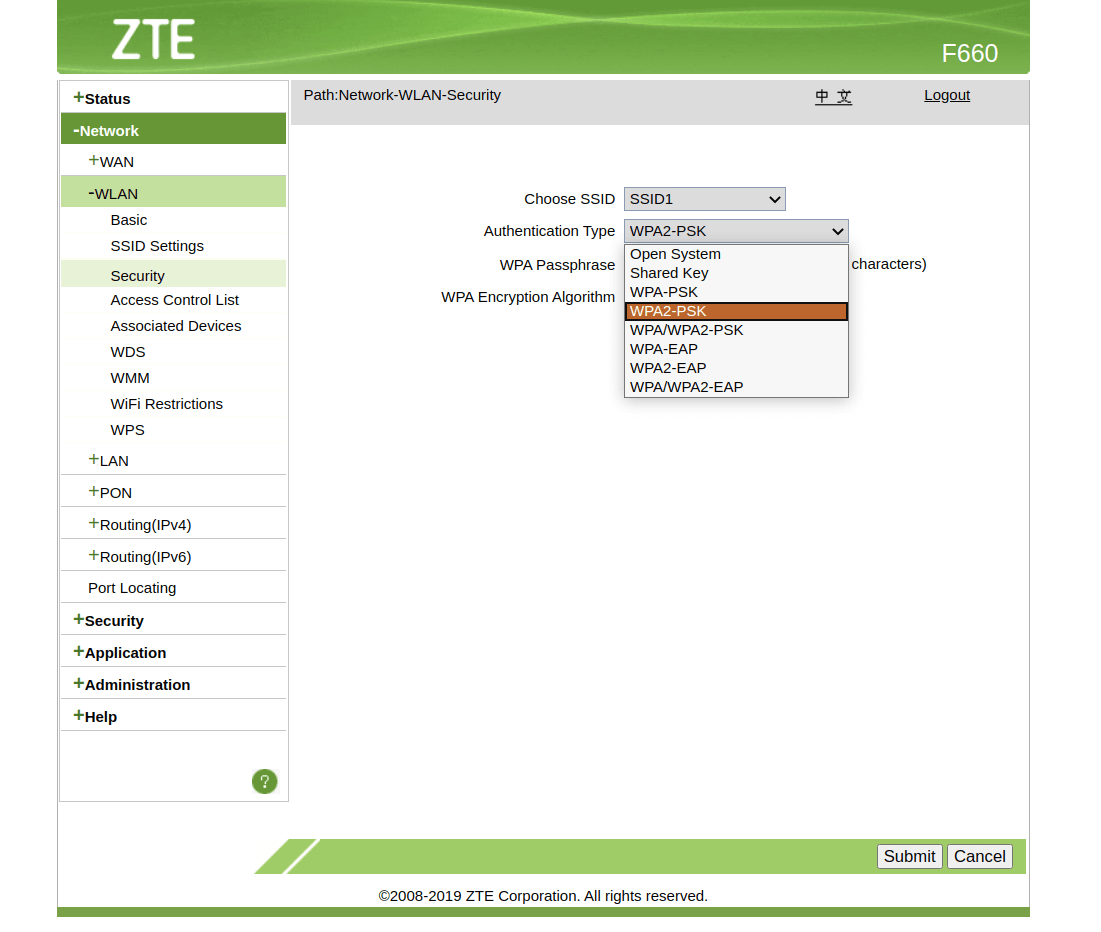Click the Submit button
Viewport: 1101px width, 932px height.
[909, 856]
